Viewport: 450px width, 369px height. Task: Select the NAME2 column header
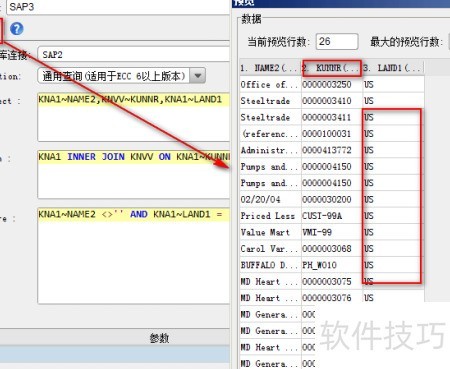270,68
